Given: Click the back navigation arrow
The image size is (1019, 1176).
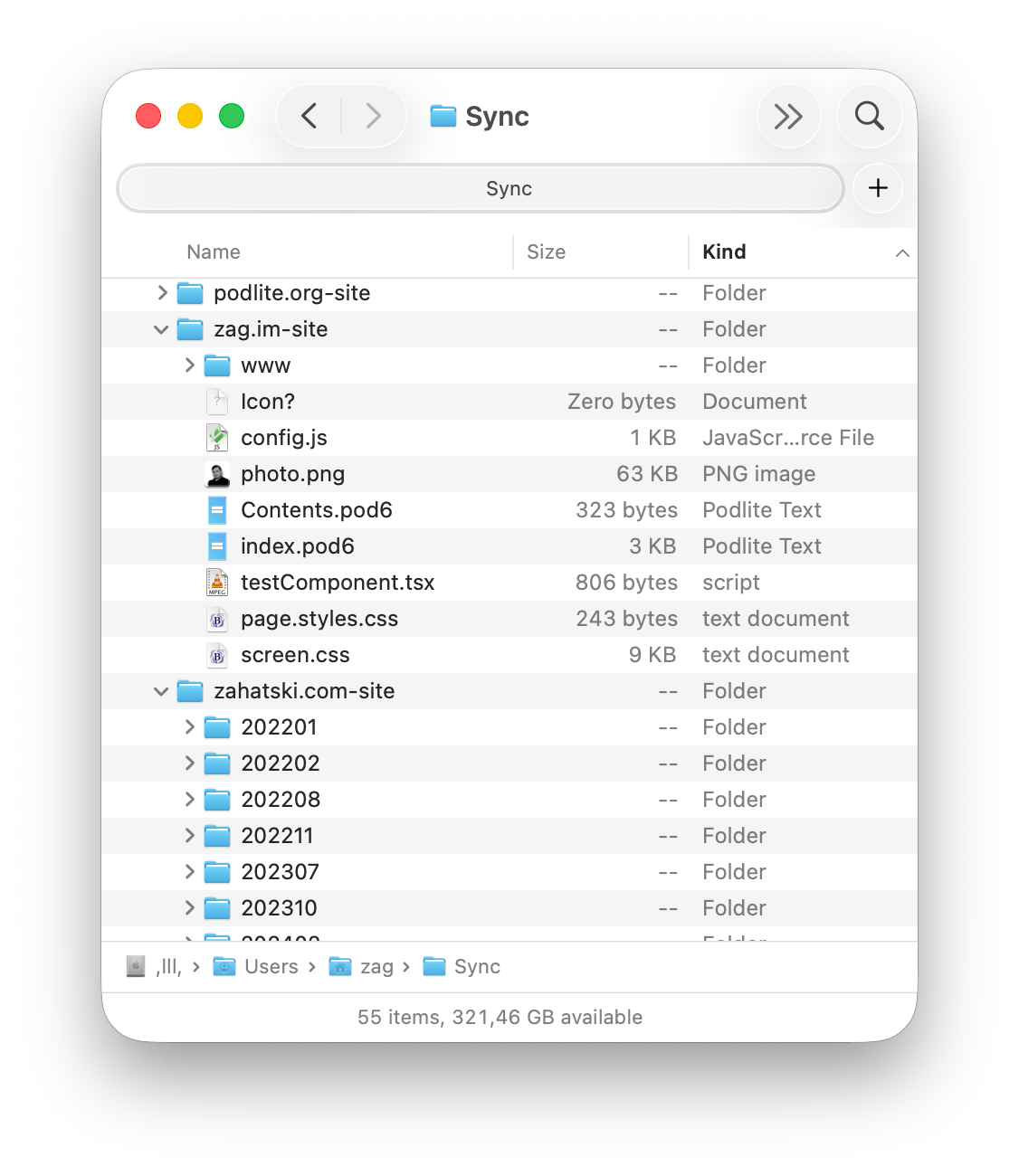Looking at the screenshot, I should click(x=310, y=116).
